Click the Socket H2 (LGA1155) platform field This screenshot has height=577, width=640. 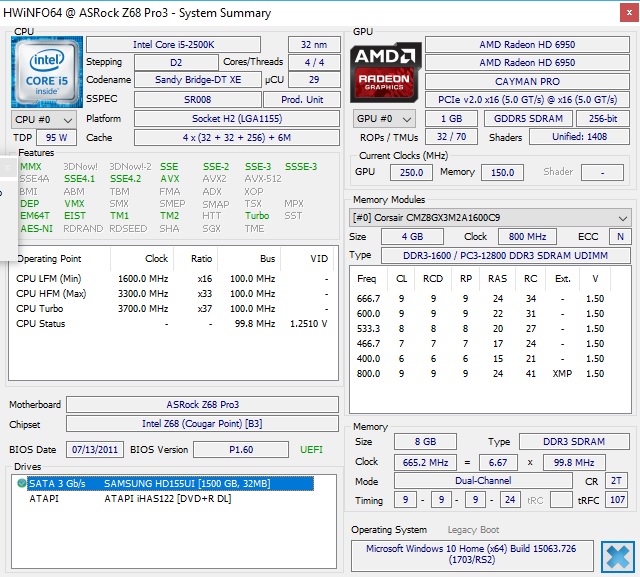tap(237, 119)
